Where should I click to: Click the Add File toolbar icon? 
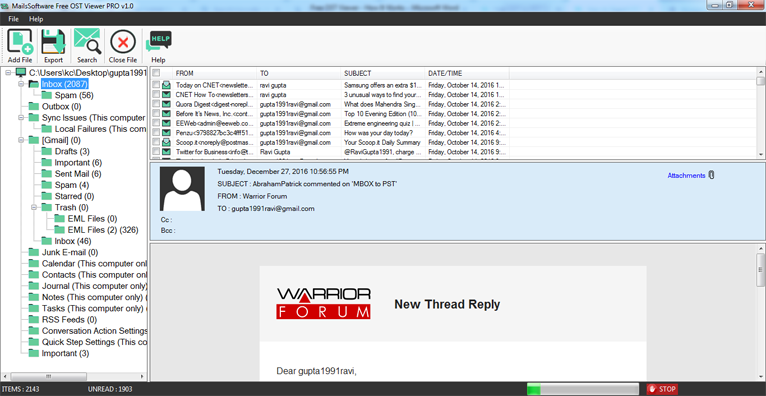coord(20,42)
